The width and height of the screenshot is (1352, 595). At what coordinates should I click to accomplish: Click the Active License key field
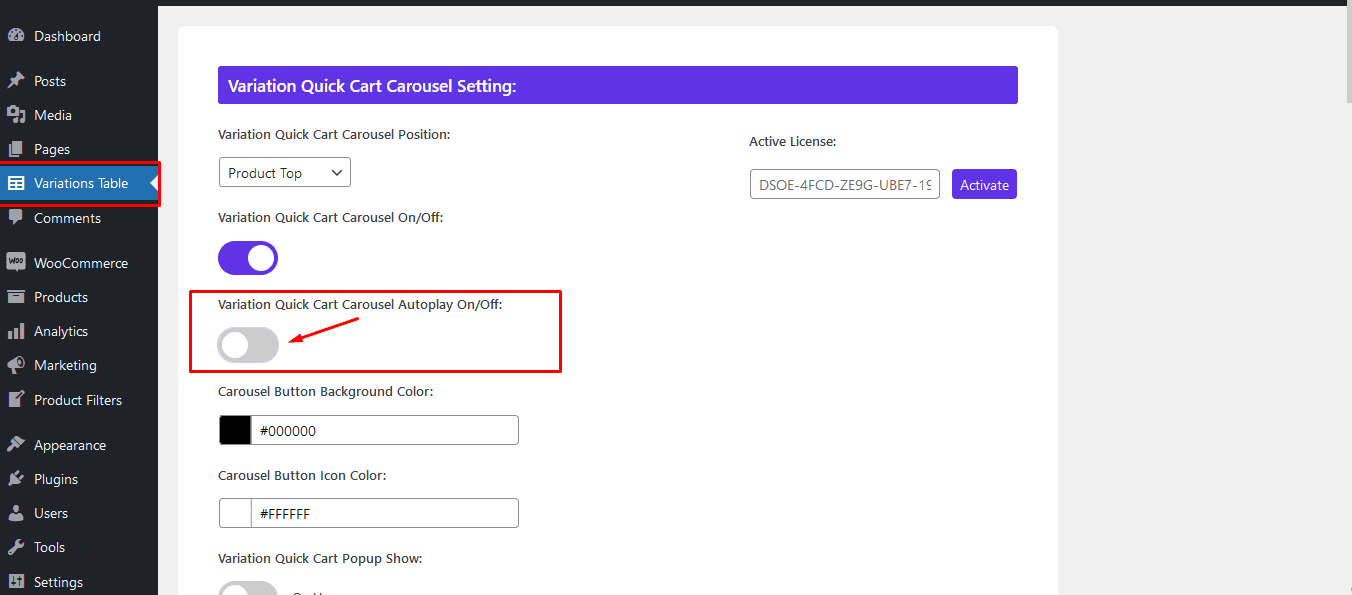pos(845,184)
